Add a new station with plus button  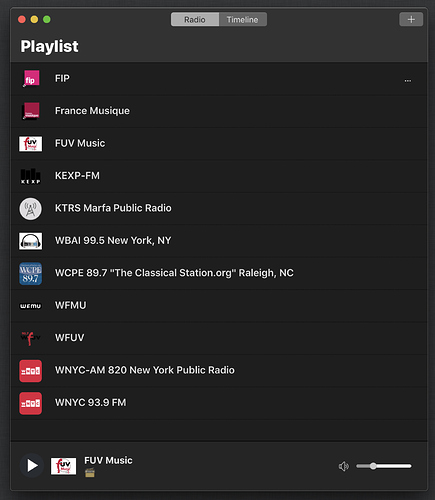tap(411, 19)
